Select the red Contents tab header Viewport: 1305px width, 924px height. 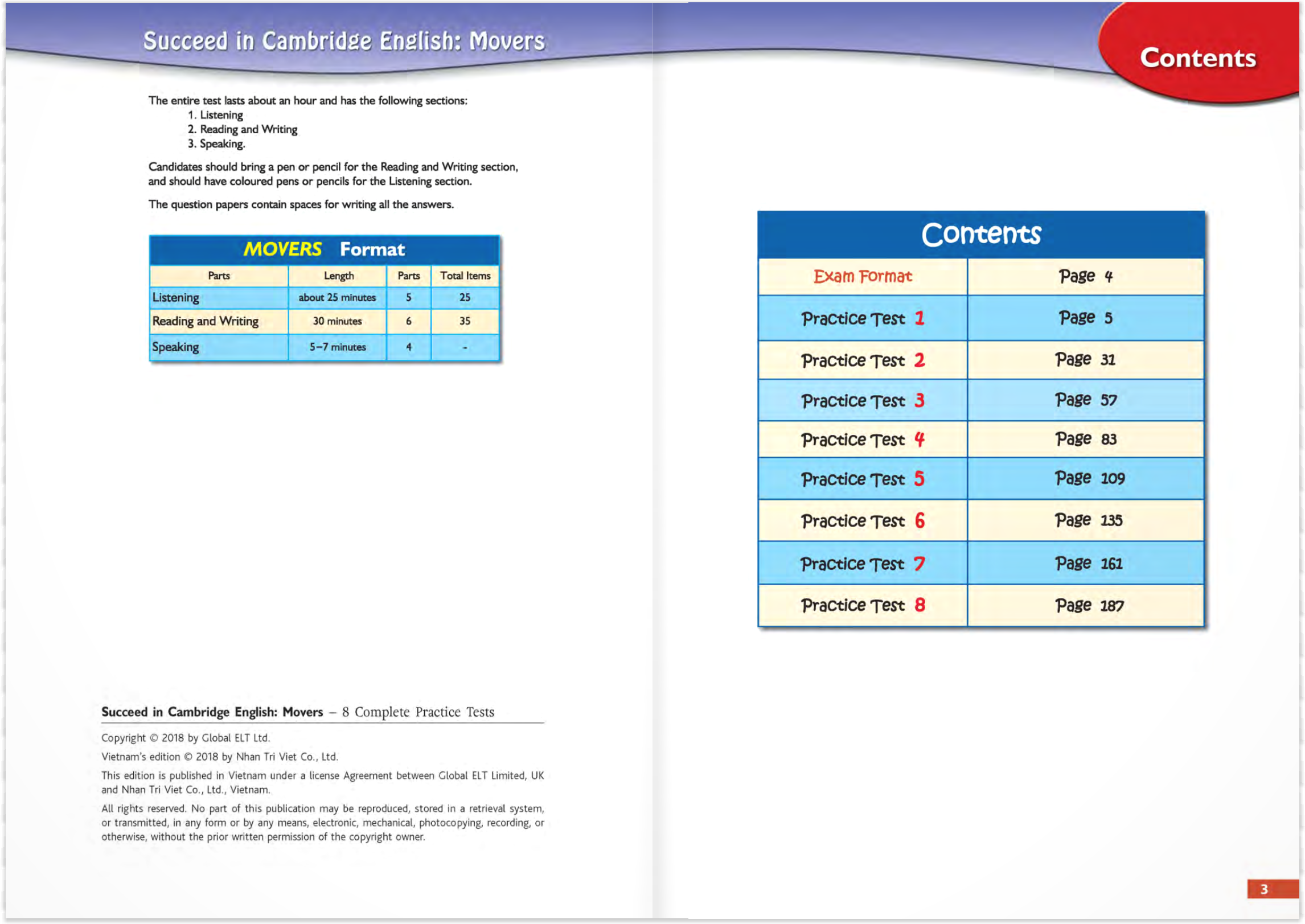(x=1199, y=58)
